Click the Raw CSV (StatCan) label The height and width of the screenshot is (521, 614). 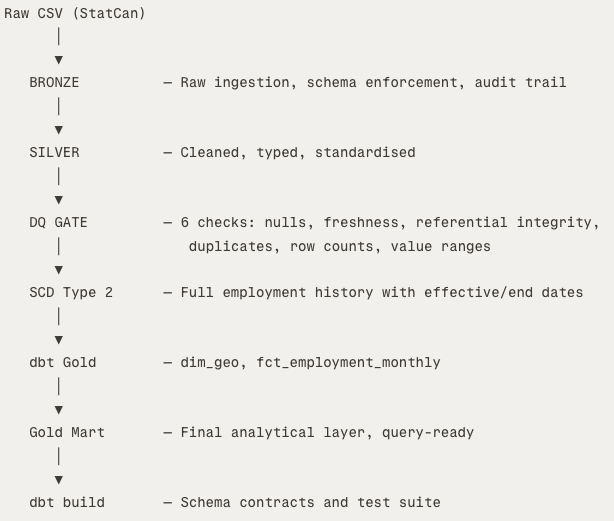coord(74,14)
